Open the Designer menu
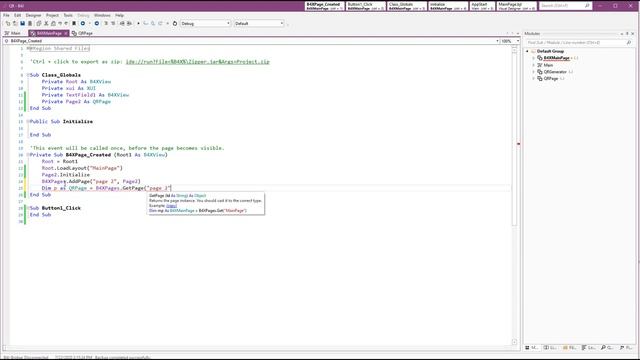Image resolution: width=640 pixels, height=360 pixels. [x=33, y=16]
